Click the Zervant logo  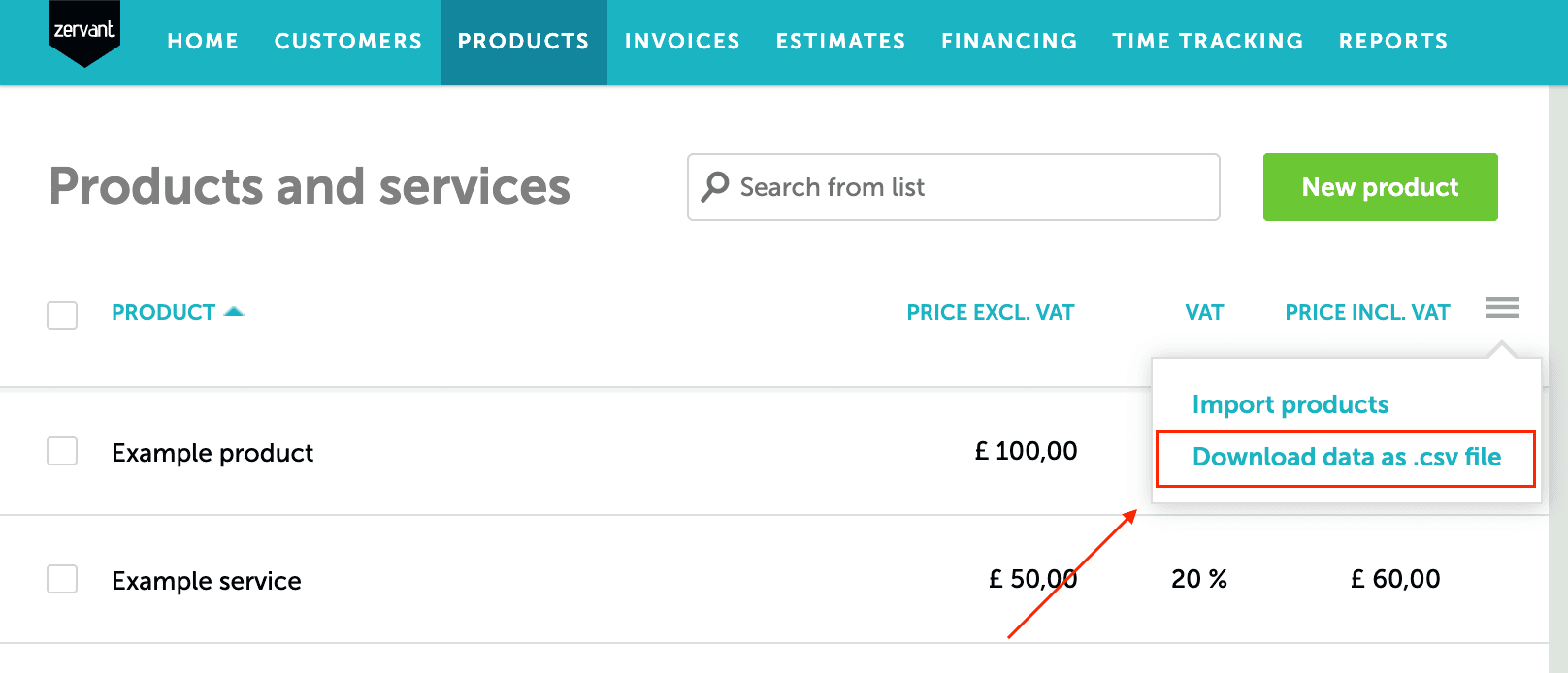[x=84, y=34]
